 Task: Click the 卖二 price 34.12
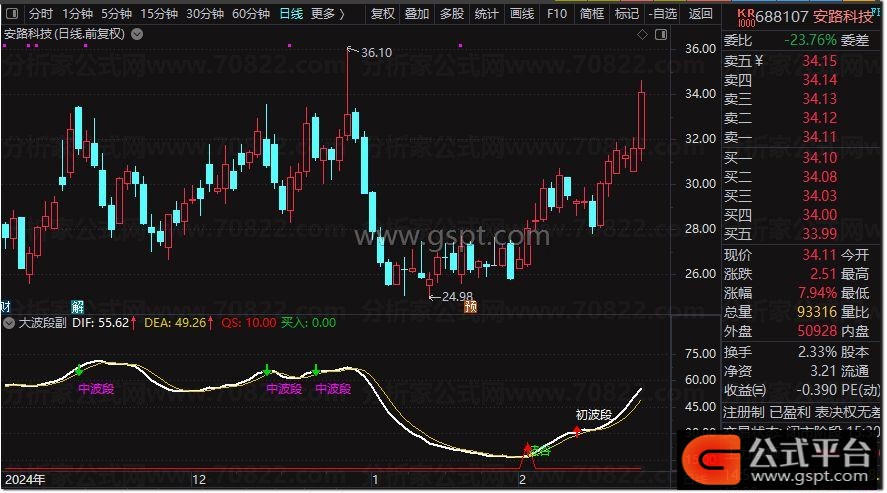pos(820,118)
